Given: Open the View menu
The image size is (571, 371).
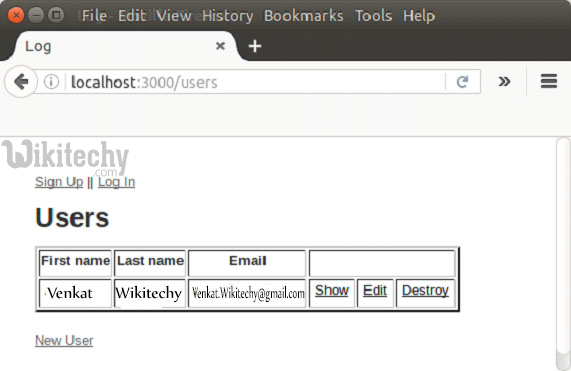Looking at the screenshot, I should coord(174,16).
